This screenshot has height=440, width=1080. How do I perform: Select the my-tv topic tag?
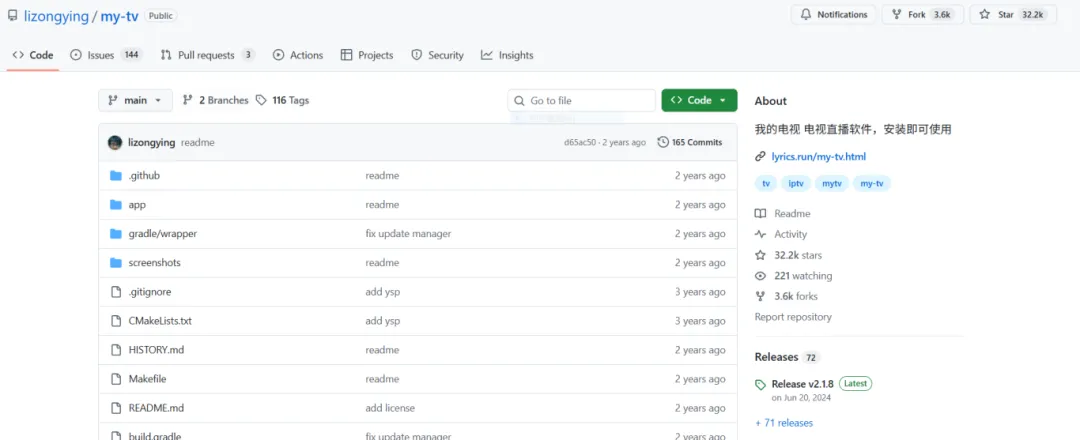coord(872,184)
